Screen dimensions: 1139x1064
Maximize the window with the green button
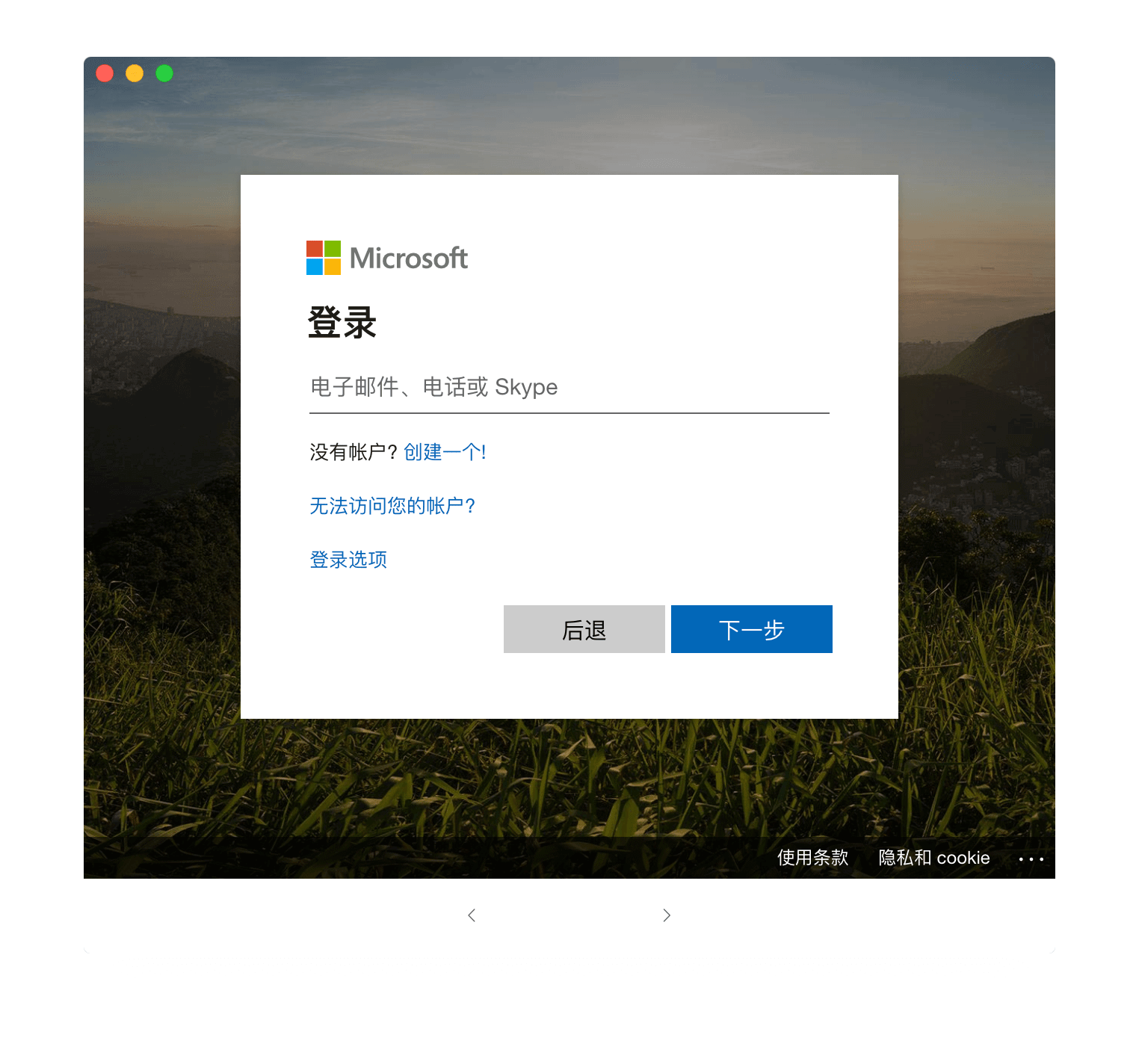[164, 73]
